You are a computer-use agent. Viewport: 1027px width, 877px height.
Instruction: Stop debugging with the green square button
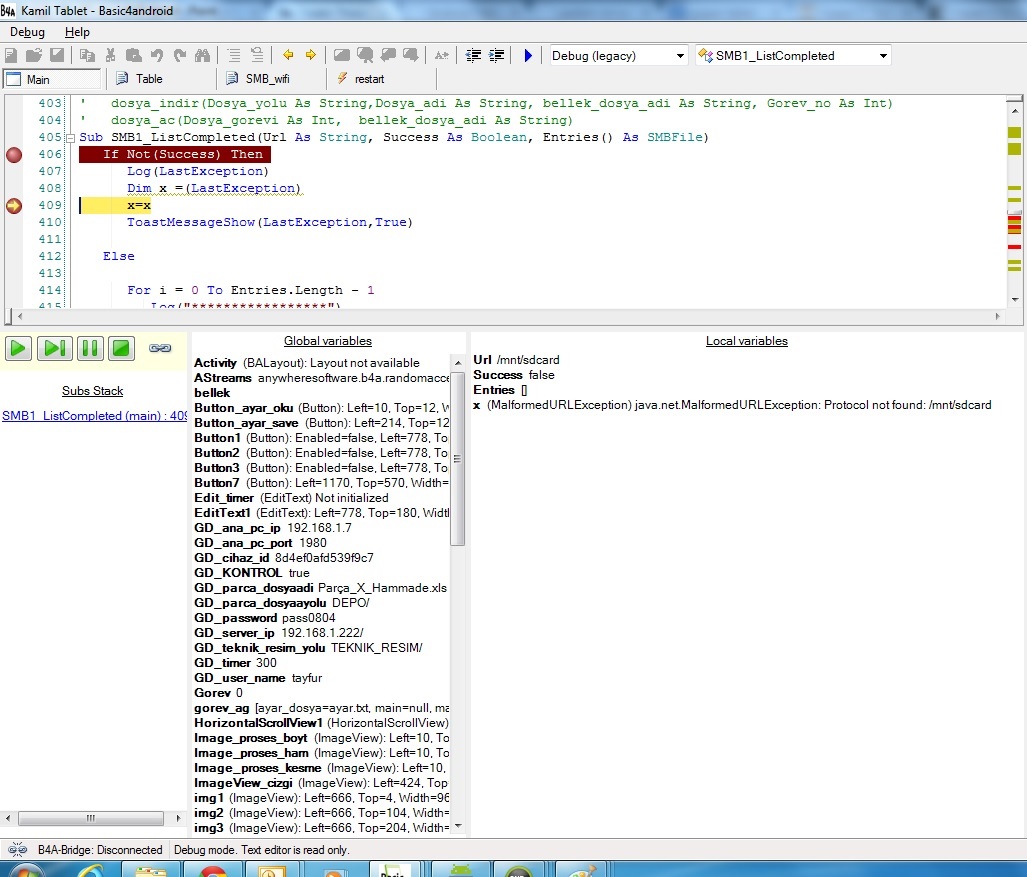click(x=121, y=348)
